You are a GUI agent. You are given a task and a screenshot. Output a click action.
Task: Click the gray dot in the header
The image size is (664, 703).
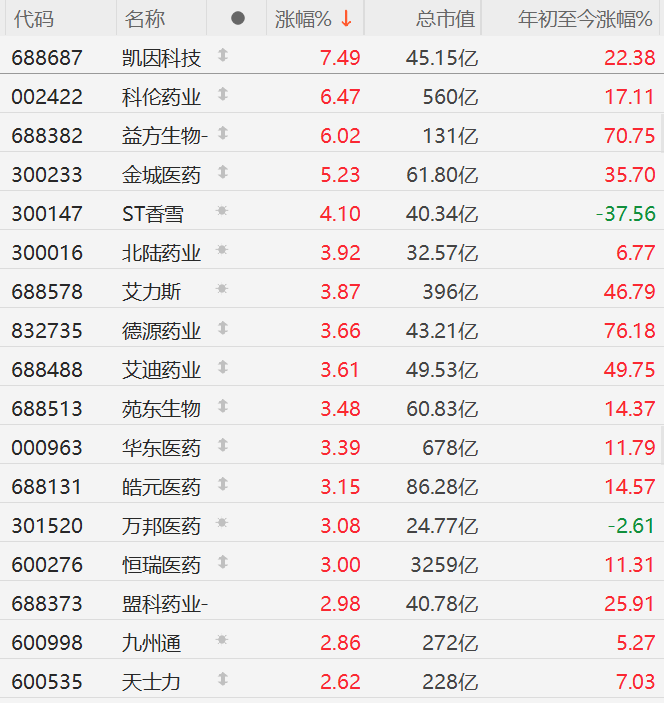click(x=237, y=18)
